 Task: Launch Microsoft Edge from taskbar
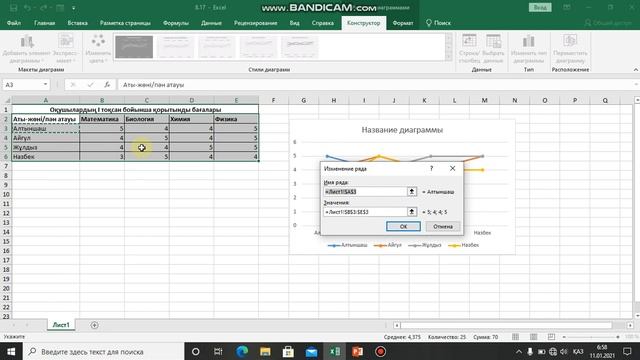(242, 351)
